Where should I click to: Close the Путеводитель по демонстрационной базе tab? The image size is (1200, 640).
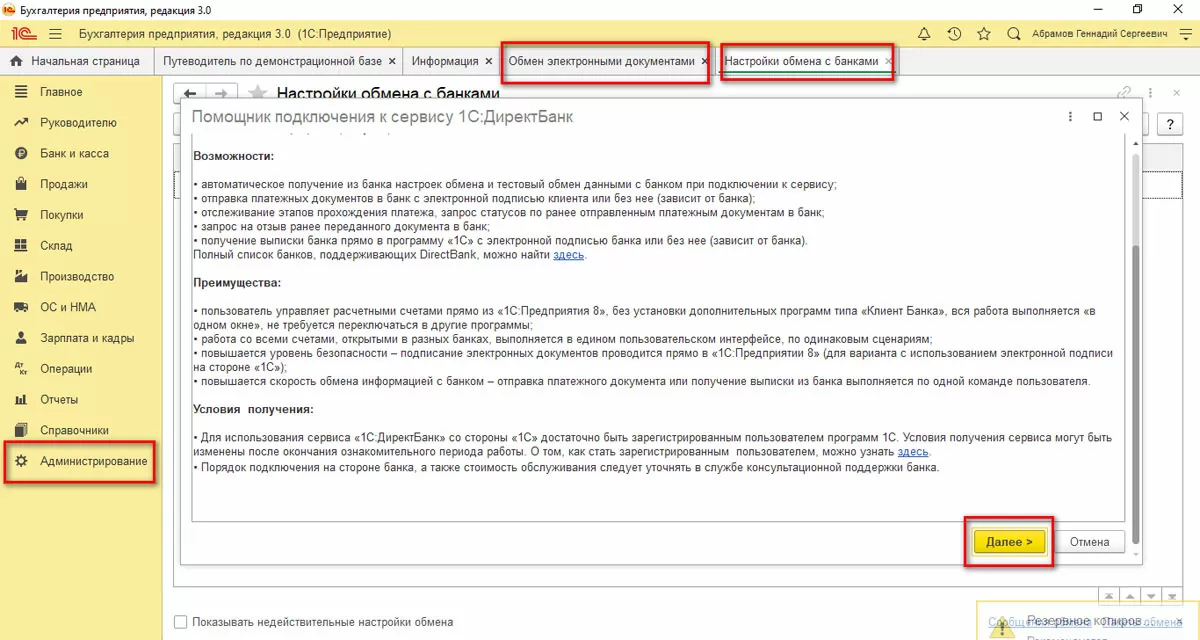pyautogui.click(x=392, y=62)
